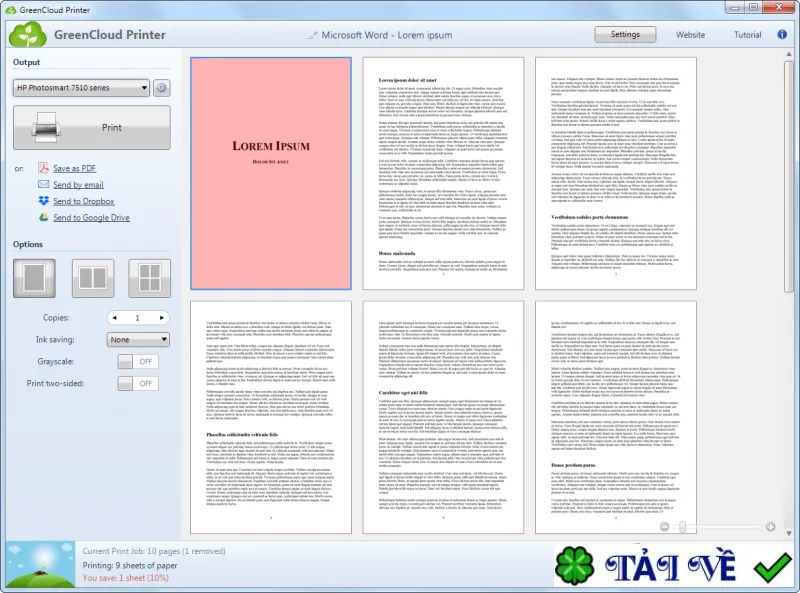Click the Dropbox icon
The height and width of the screenshot is (593, 800).
[43, 201]
